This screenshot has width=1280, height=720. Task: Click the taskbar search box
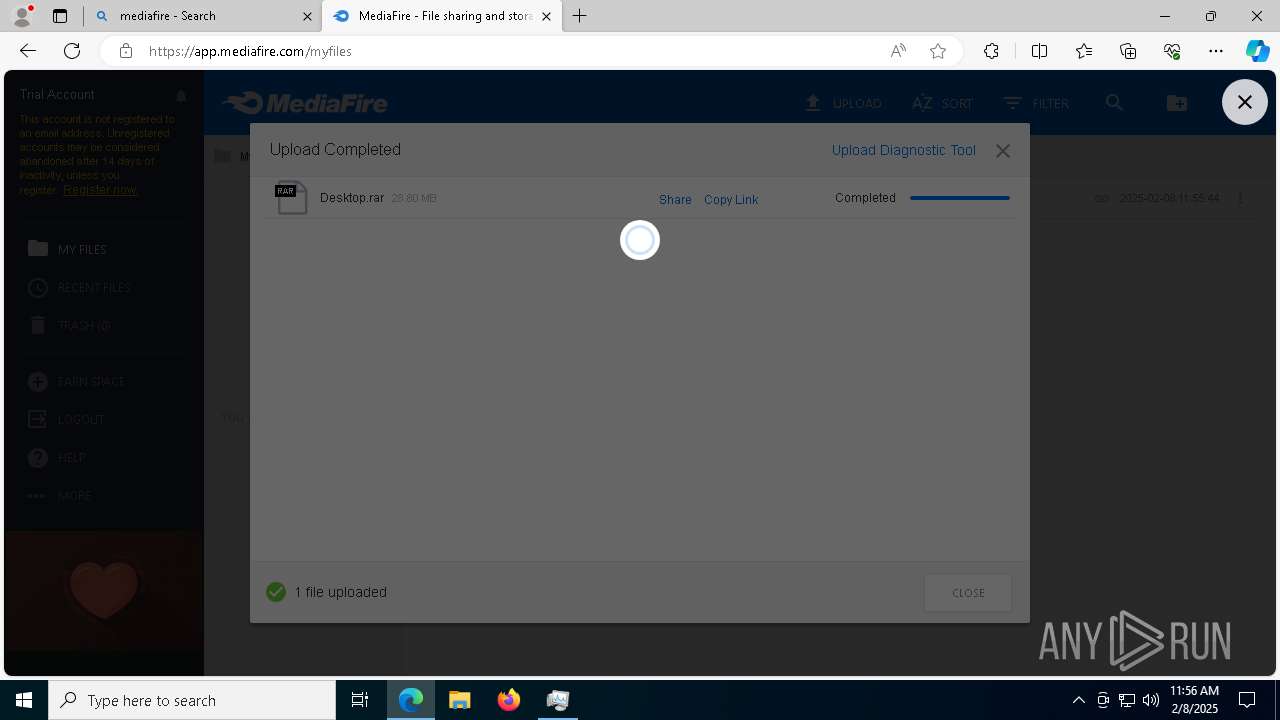[192, 700]
